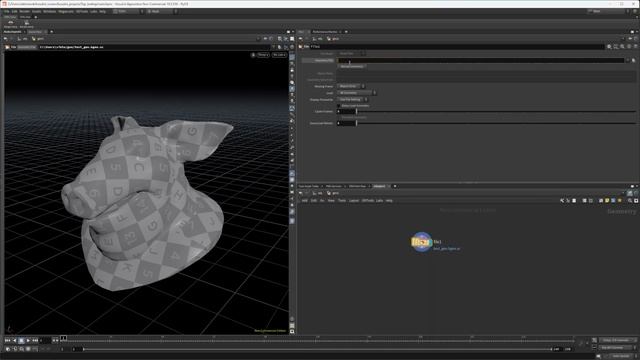Click the Geometry File path input field

click(x=481, y=60)
